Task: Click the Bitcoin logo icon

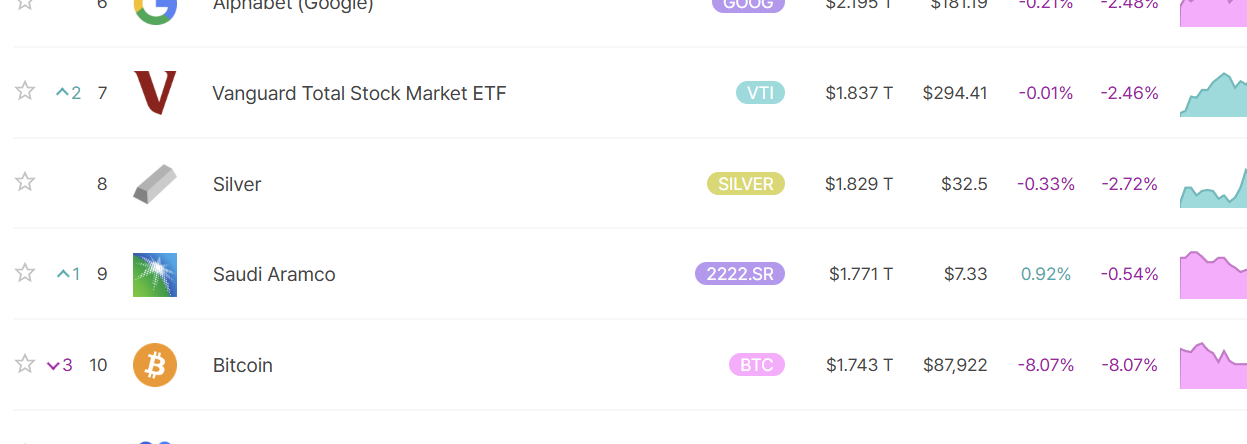Action: 155,365
